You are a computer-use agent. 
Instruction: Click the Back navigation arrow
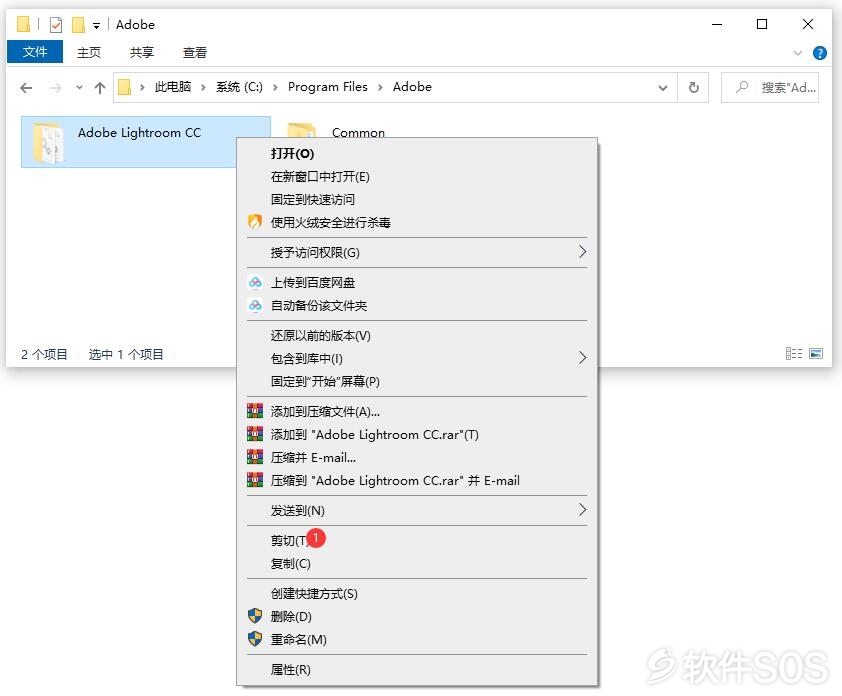pos(26,88)
